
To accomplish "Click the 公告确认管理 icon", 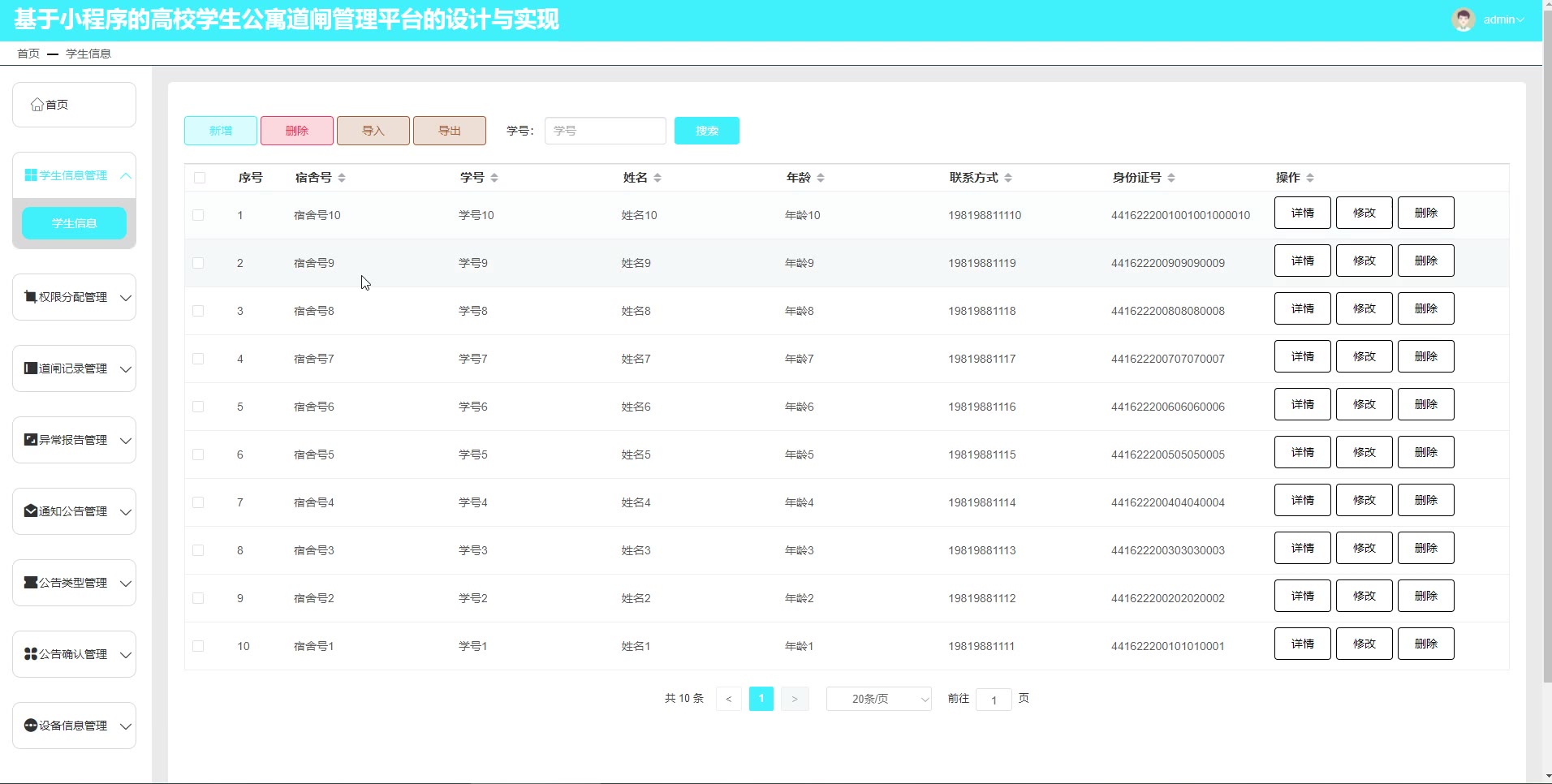I will coord(31,654).
